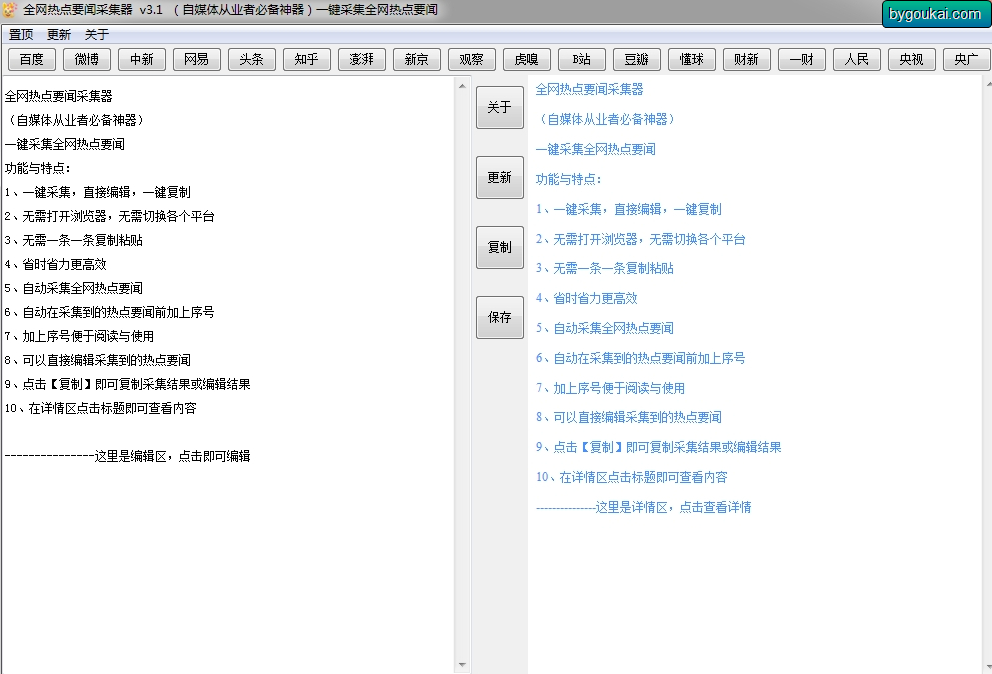
Task: Open blue link '7、加上序号便于阅读与使用'
Action: [611, 388]
